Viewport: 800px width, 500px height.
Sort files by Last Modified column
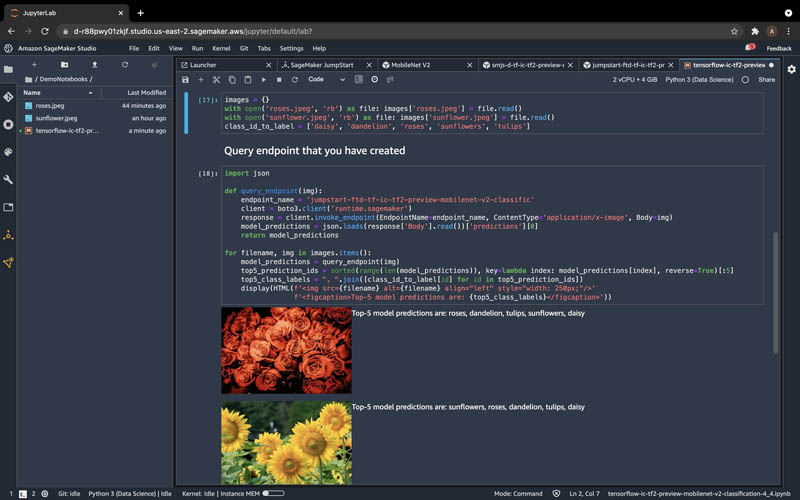136,92
